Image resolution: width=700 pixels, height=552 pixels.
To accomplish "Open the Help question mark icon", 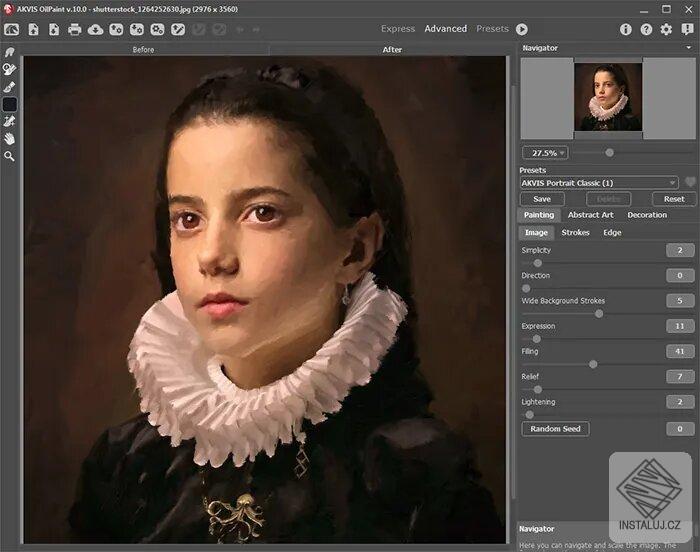I will (646, 29).
